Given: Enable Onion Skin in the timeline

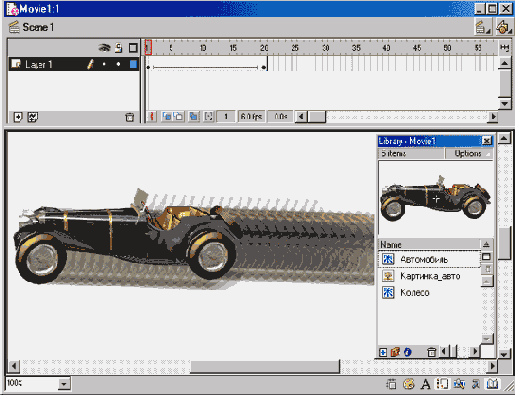Looking at the screenshot, I should coord(167,116).
